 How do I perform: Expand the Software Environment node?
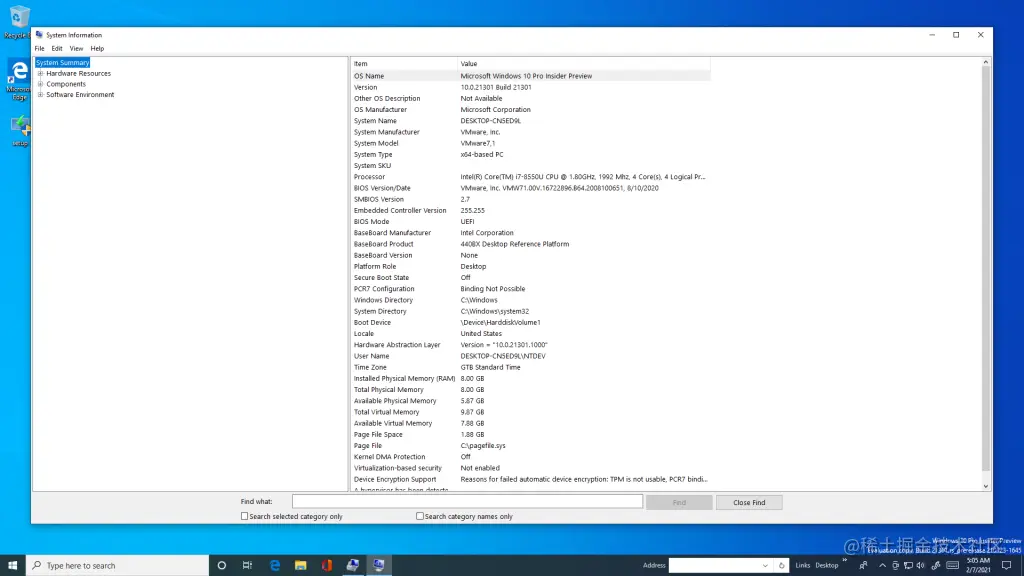point(40,94)
